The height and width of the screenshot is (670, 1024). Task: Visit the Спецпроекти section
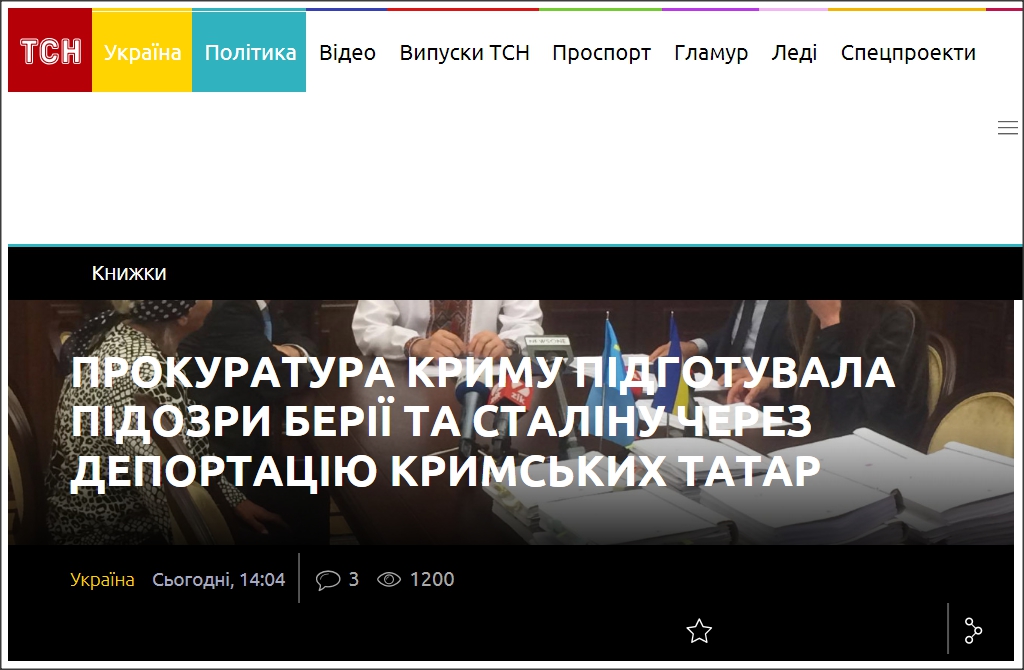908,53
